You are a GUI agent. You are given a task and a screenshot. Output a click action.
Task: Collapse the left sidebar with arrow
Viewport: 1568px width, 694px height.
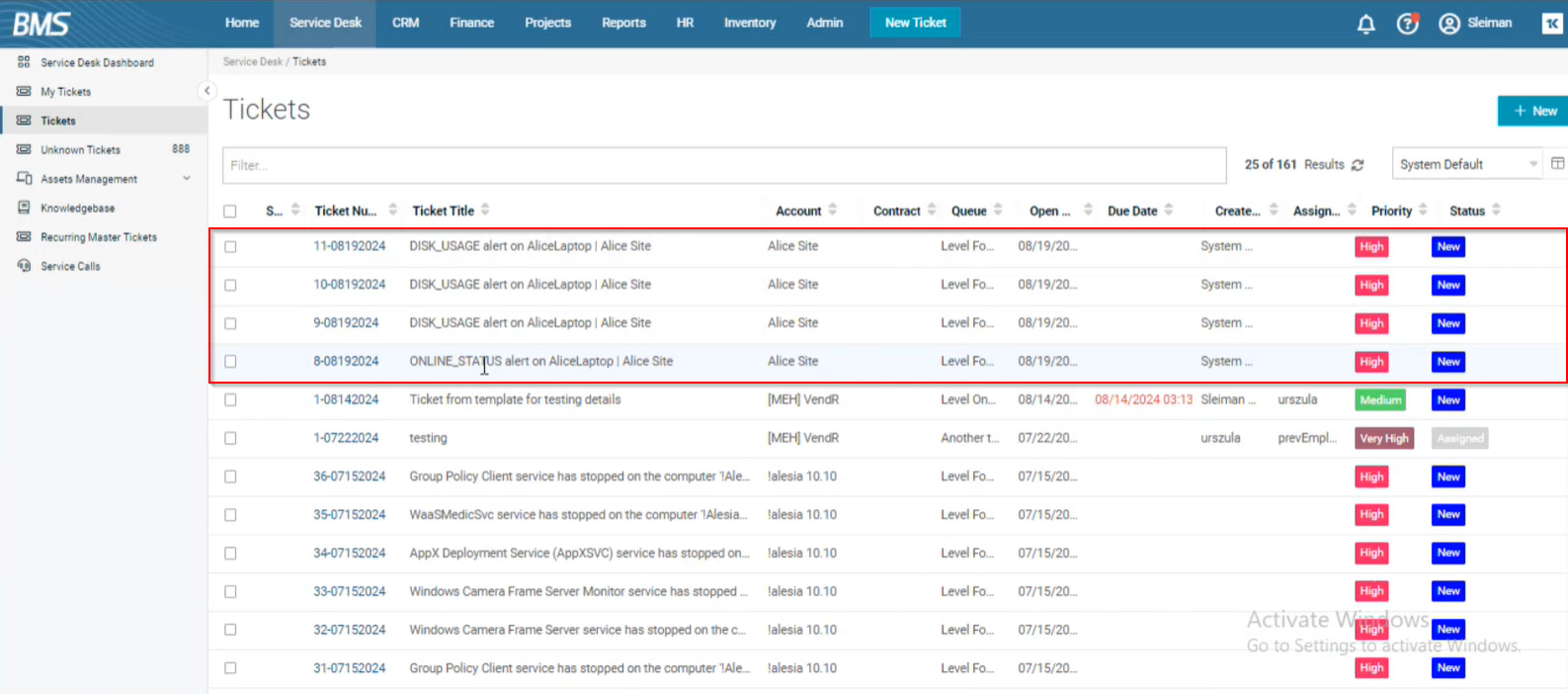point(206,91)
